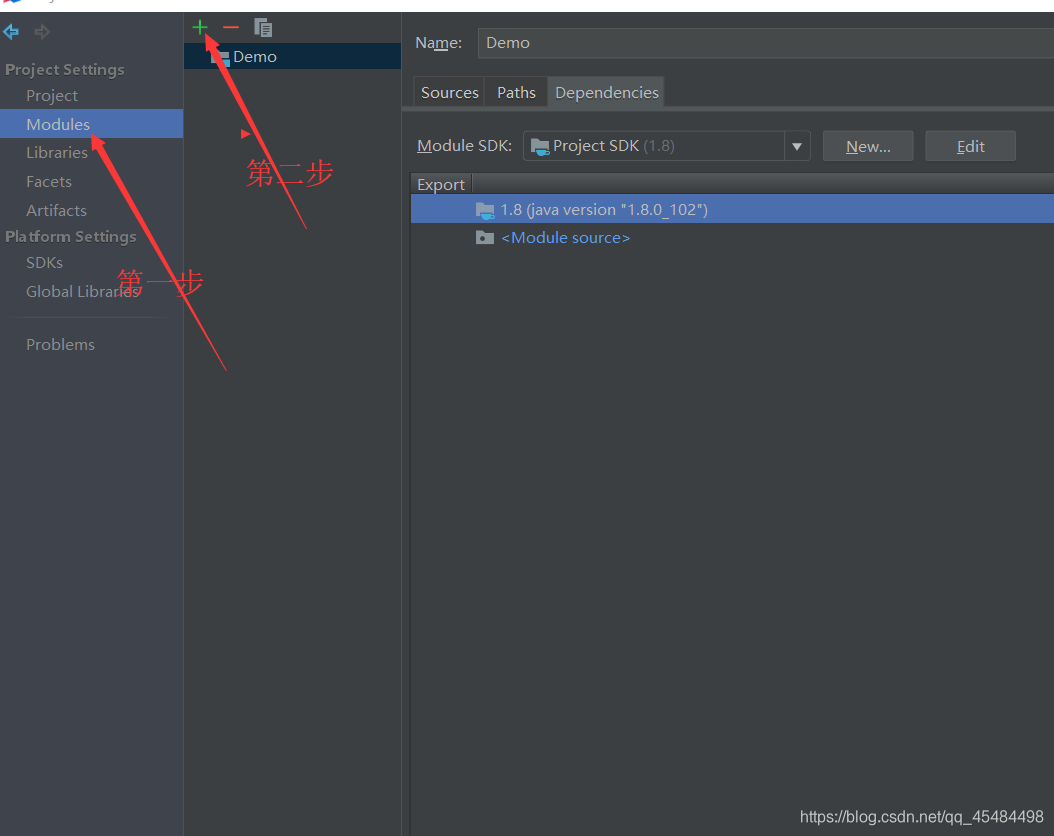Select Libraries in Project Settings sidebar
Image resolution: width=1054 pixels, height=836 pixels.
point(58,152)
